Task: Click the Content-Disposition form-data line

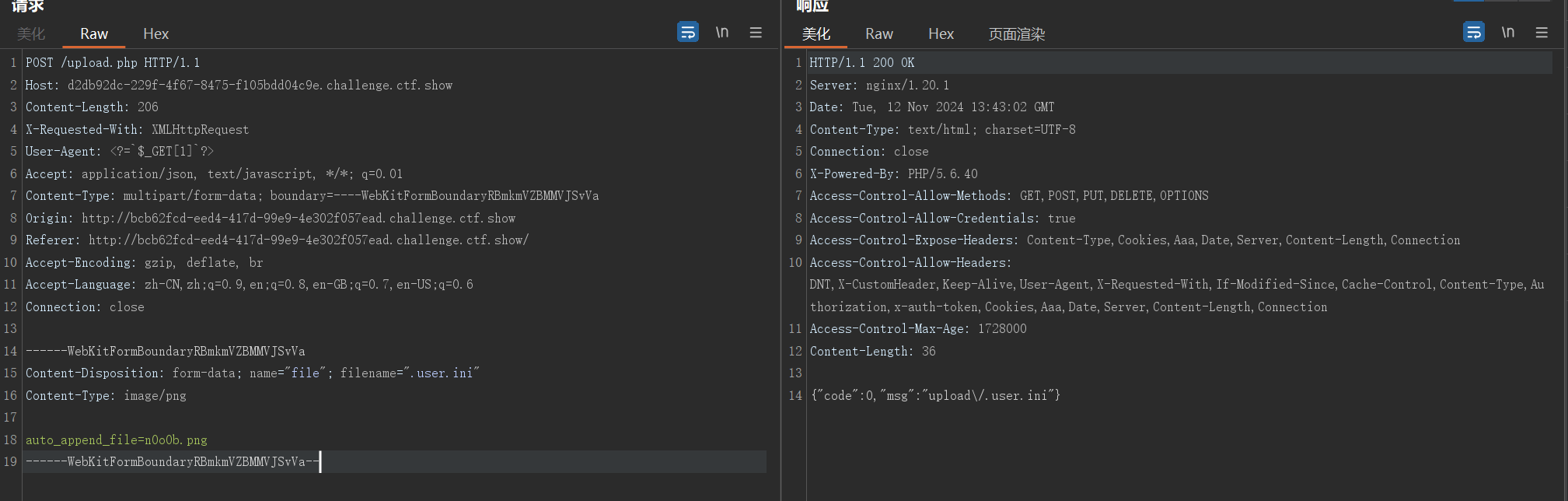Action: coord(252,373)
